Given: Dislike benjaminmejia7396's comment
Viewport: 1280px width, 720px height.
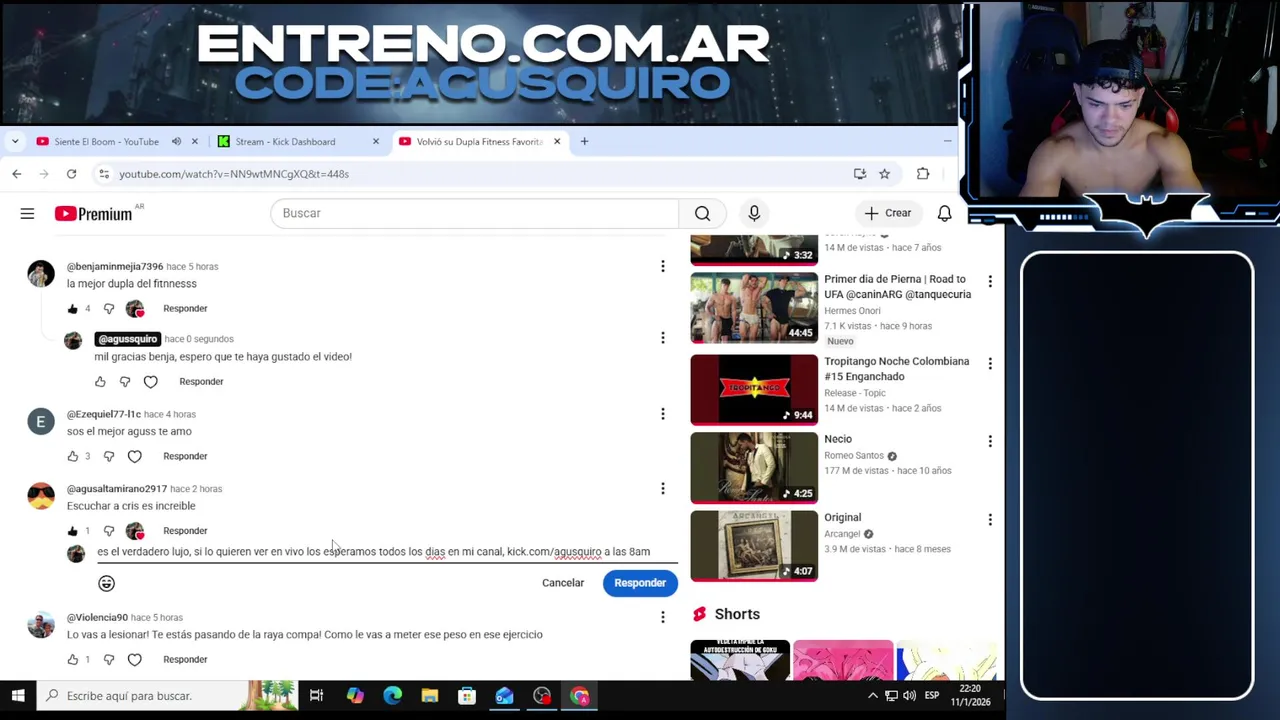Looking at the screenshot, I should click(x=109, y=309).
